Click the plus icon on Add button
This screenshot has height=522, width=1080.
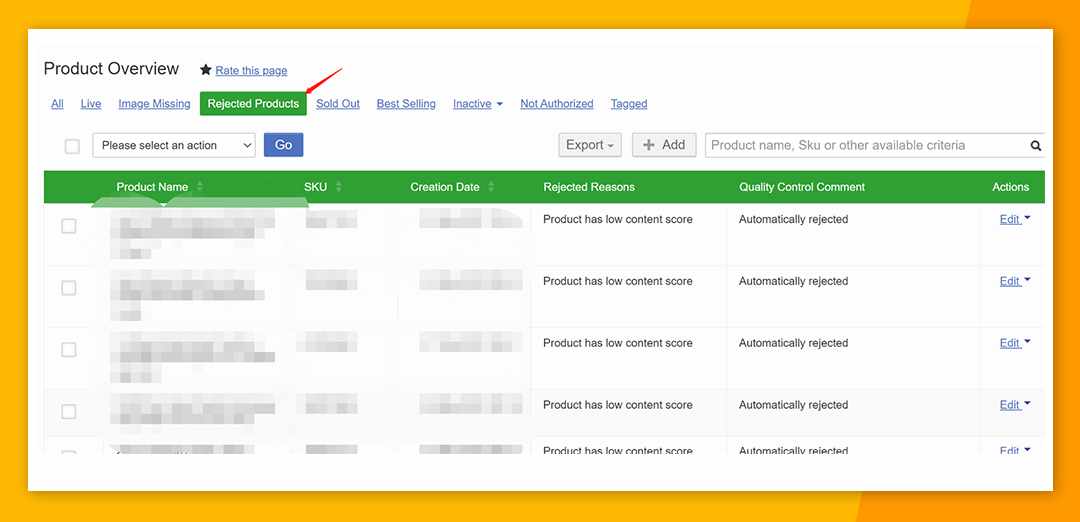pyautogui.click(x=648, y=145)
